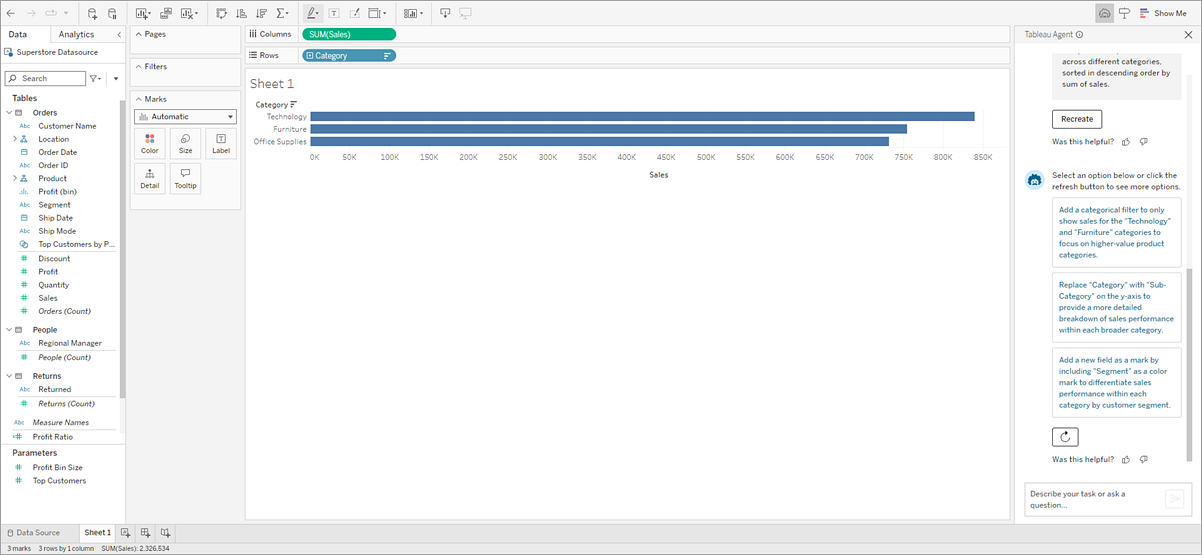Select the Sheet 1 tab

point(97,533)
